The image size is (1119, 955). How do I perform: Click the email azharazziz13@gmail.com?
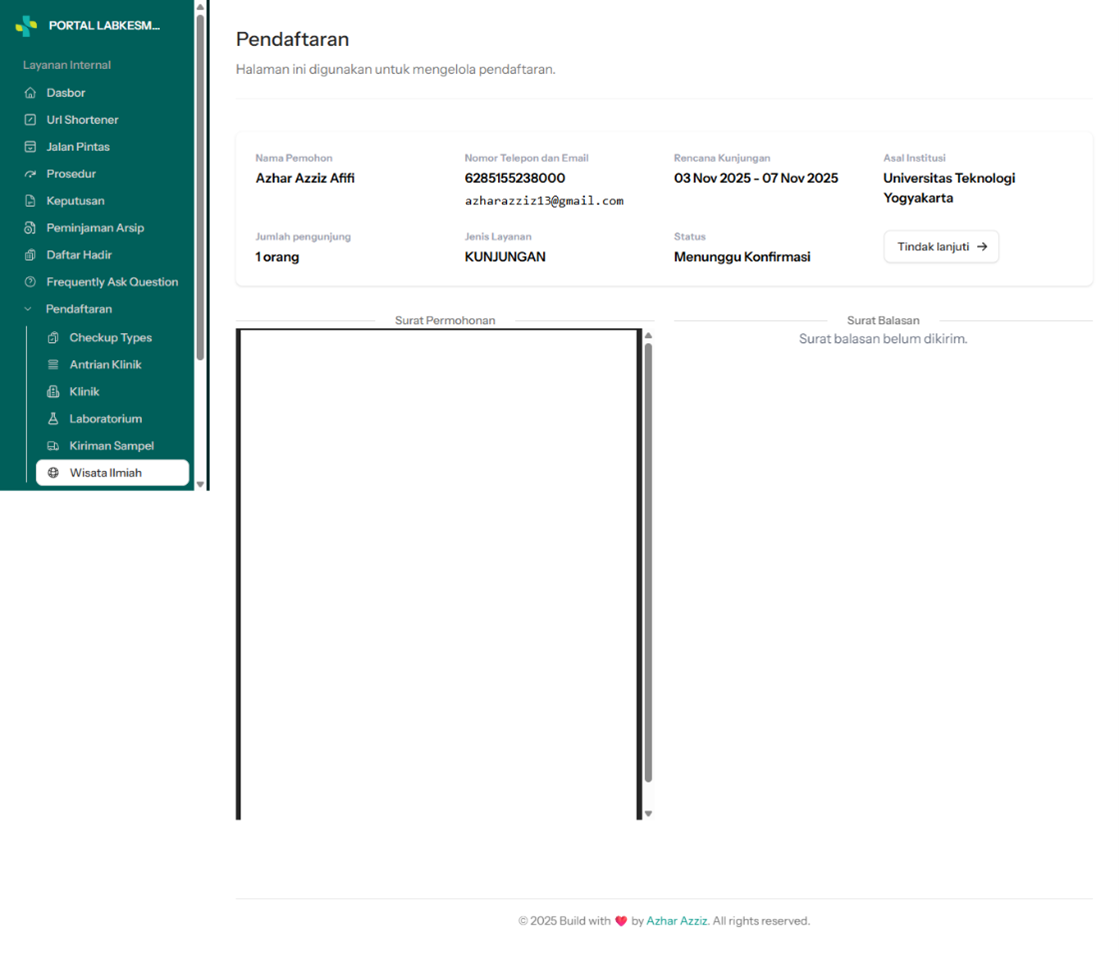coord(545,201)
